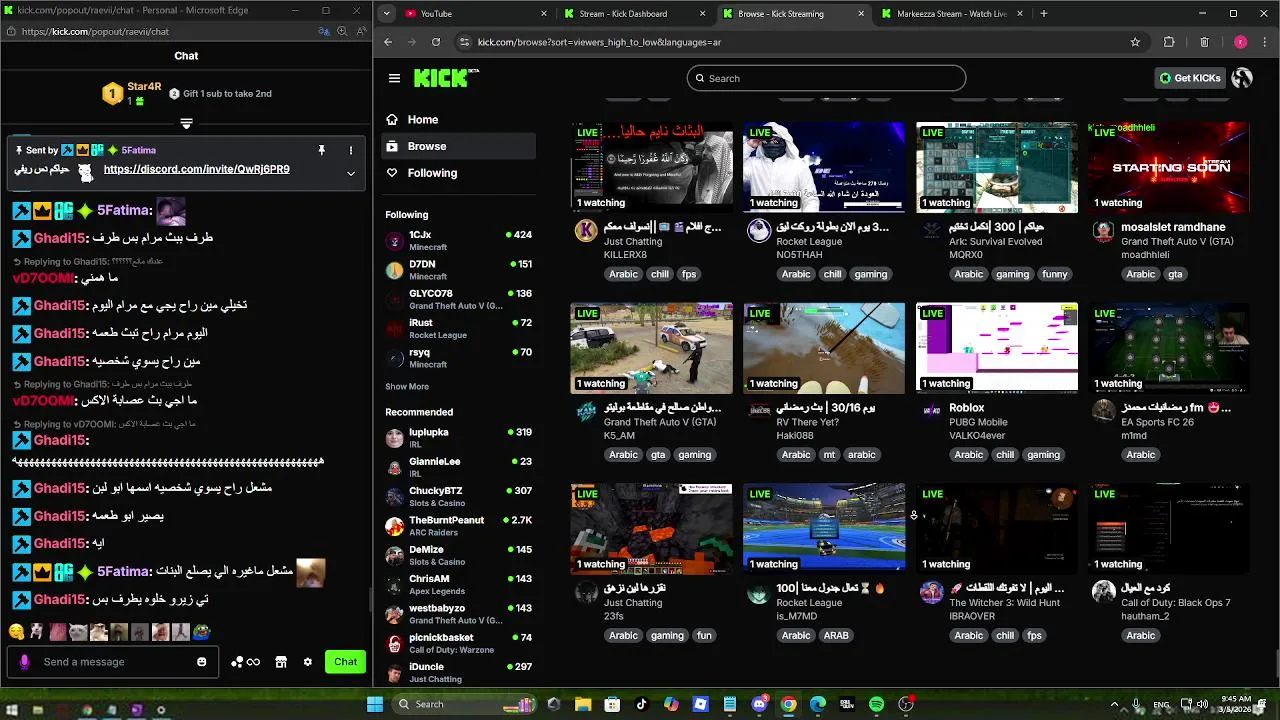This screenshot has height=720, width=1280.
Task: Open the emoji picker in chat box
Action: click(x=202, y=662)
